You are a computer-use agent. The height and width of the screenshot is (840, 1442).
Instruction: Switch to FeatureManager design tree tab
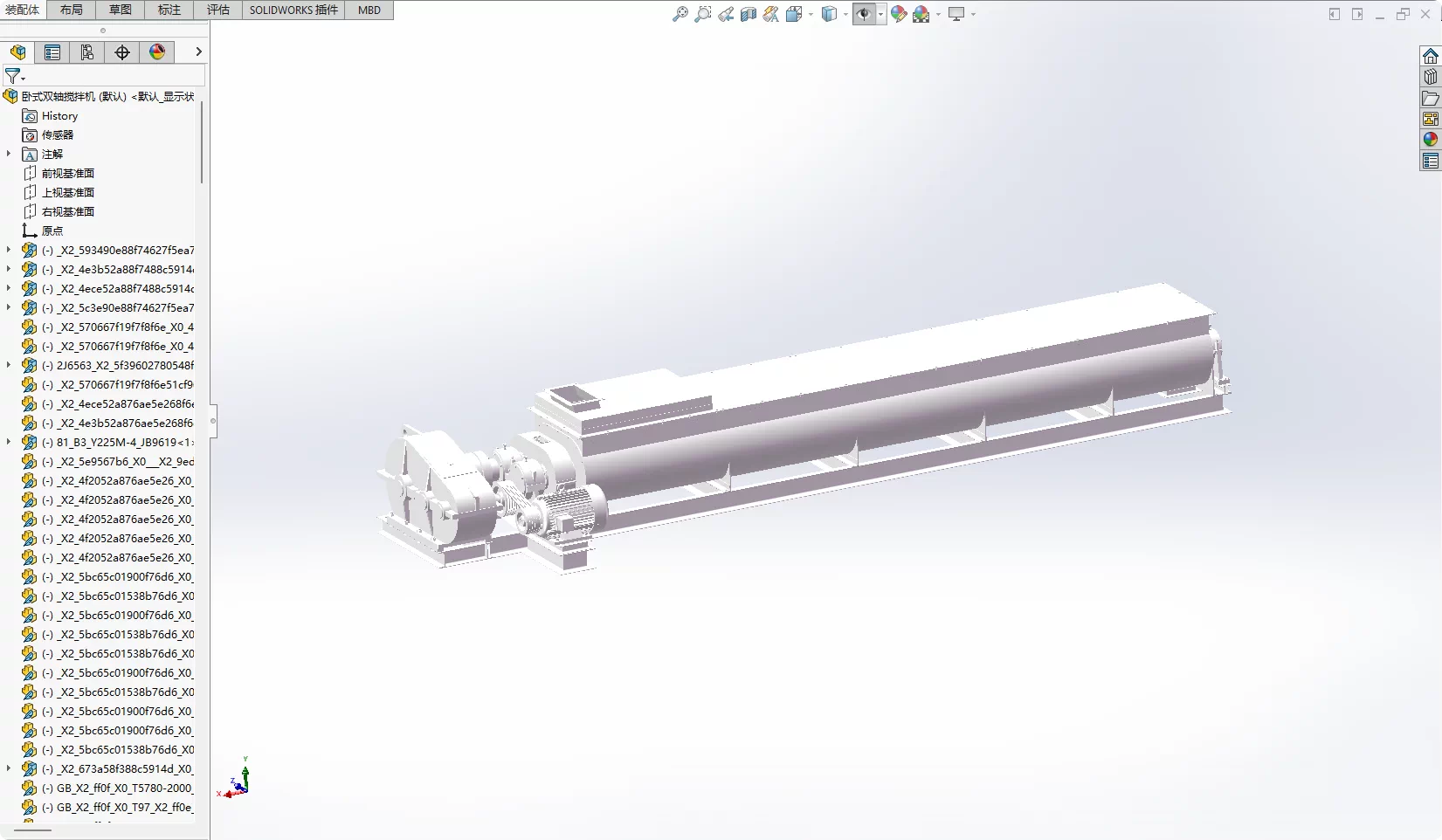[x=17, y=52]
